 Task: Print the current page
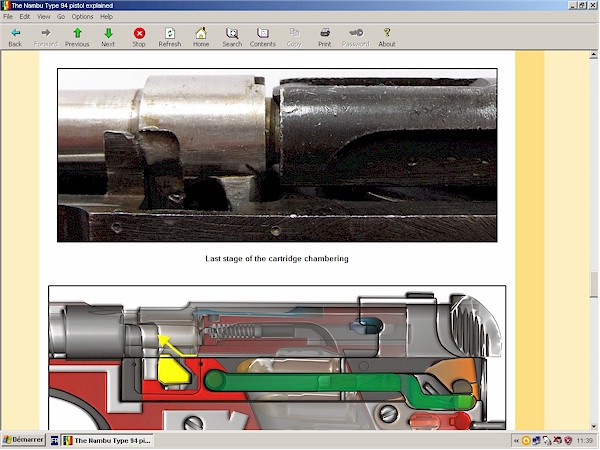pos(325,37)
